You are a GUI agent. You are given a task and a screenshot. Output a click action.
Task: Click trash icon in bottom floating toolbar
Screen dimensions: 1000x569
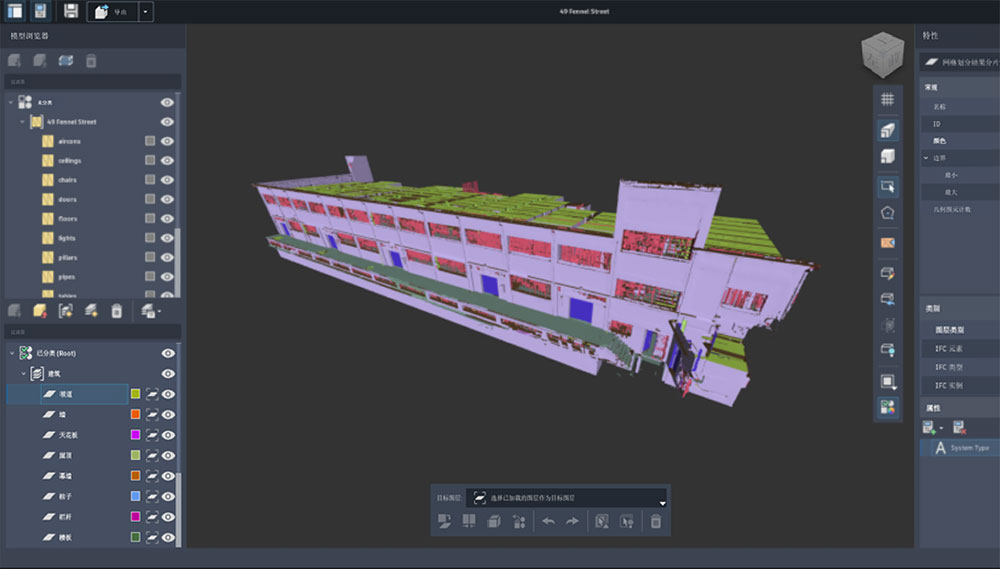pos(655,521)
